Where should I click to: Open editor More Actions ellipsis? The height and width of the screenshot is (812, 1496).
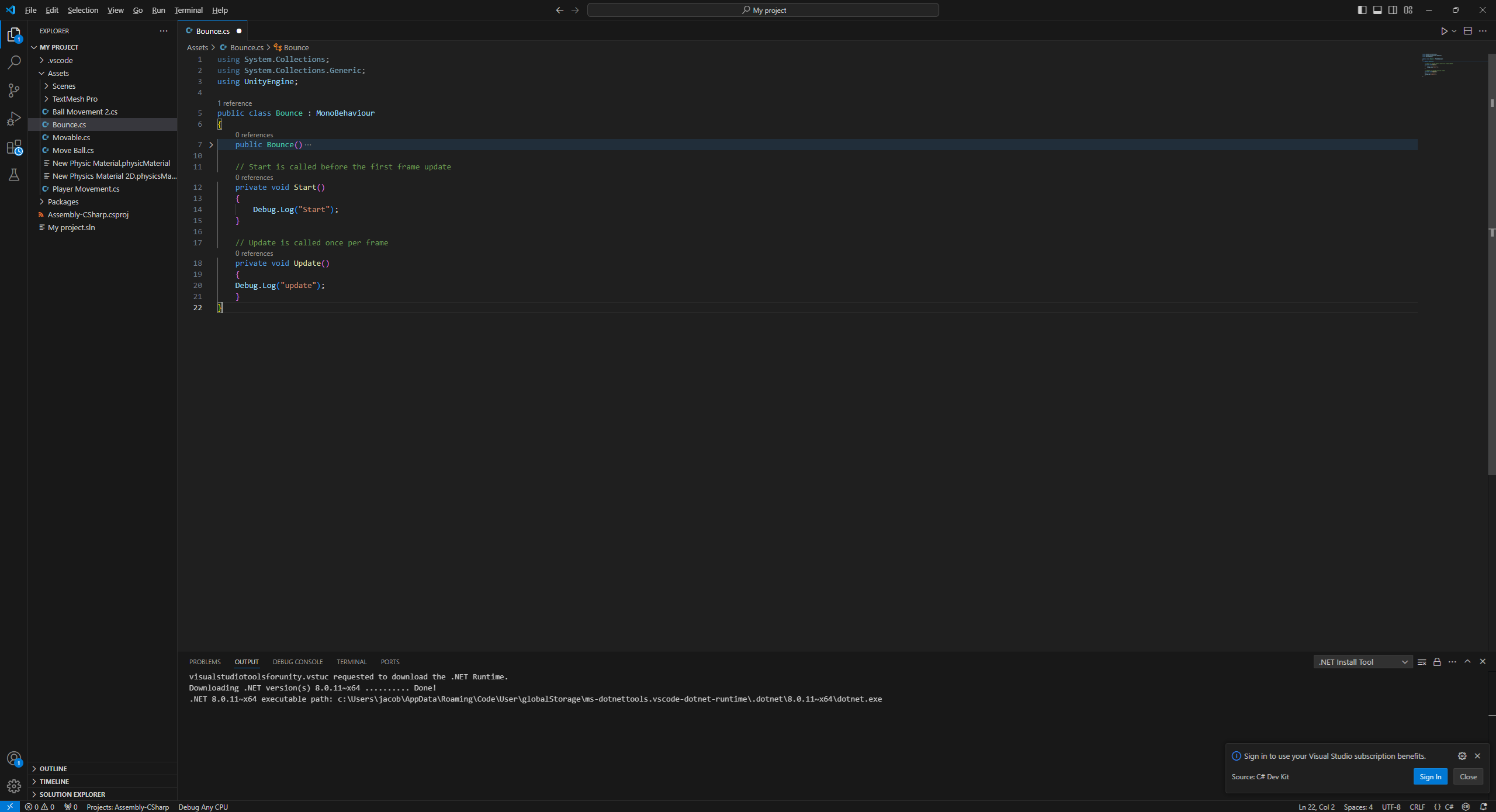point(1483,31)
